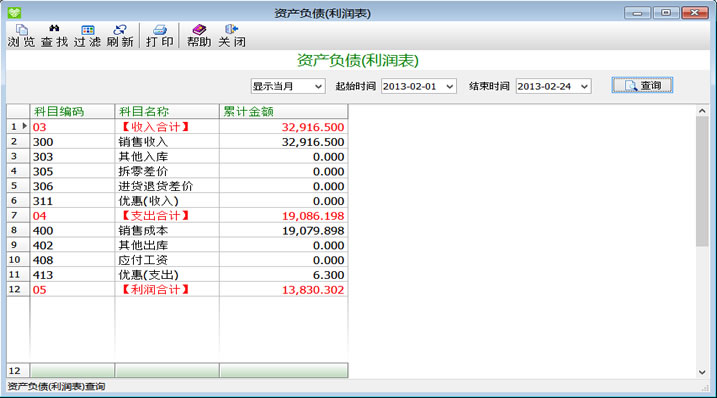Click subject code 303

click(43, 156)
